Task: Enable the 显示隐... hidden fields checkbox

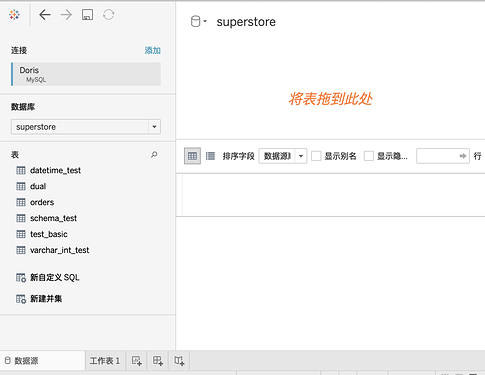Action: point(369,156)
